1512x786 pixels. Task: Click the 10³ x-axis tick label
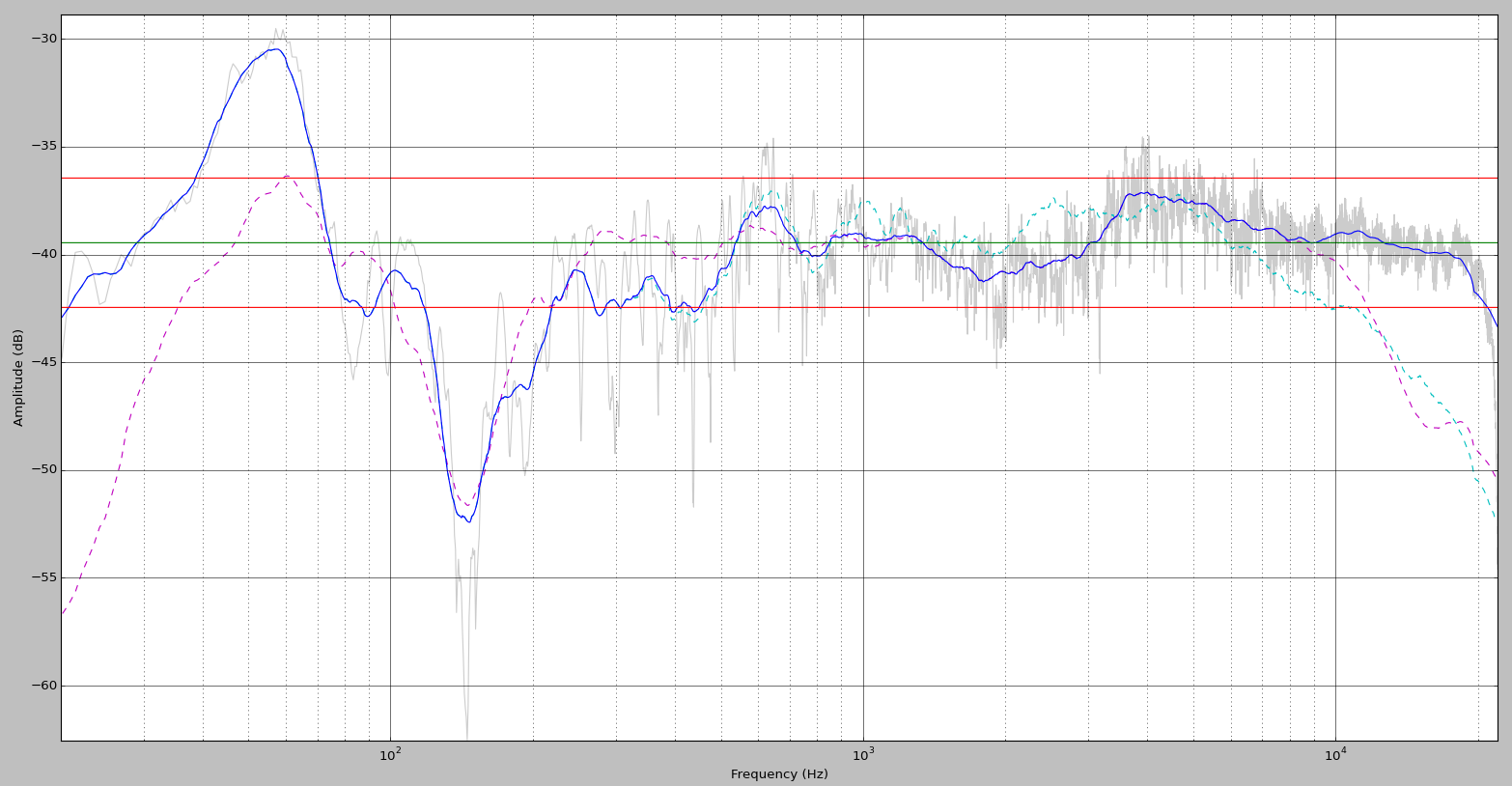[863, 753]
